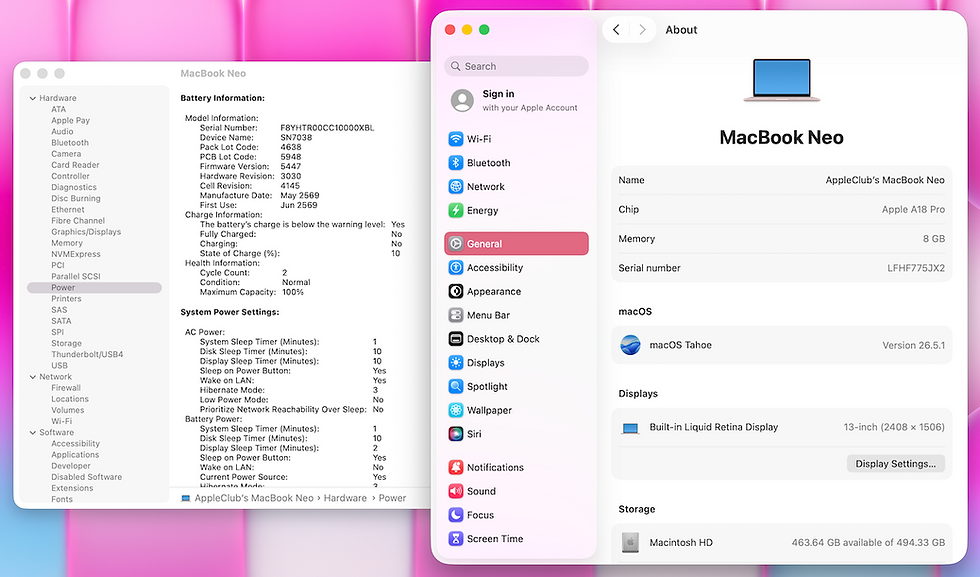Click the account avatar icon beside Sign in
The image size is (980, 577).
tap(462, 100)
